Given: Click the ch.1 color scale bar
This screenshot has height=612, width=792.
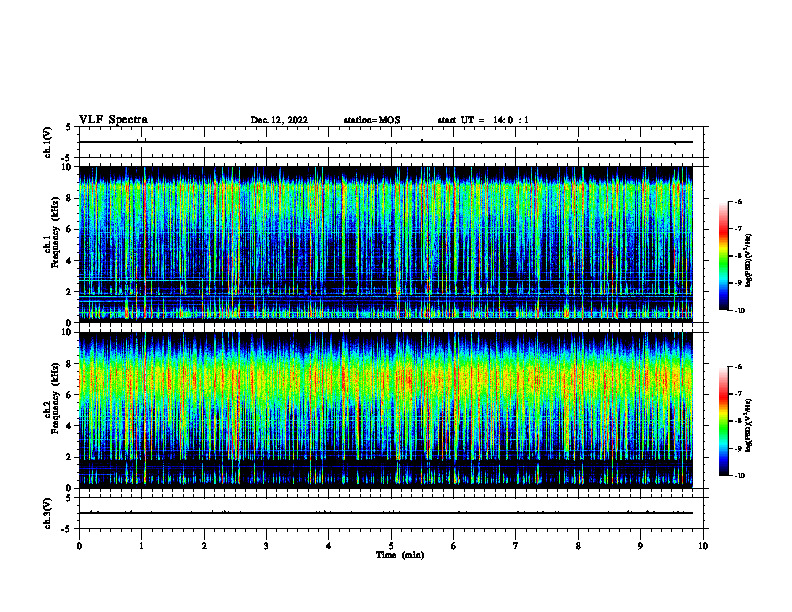Looking at the screenshot, I should (x=723, y=256).
